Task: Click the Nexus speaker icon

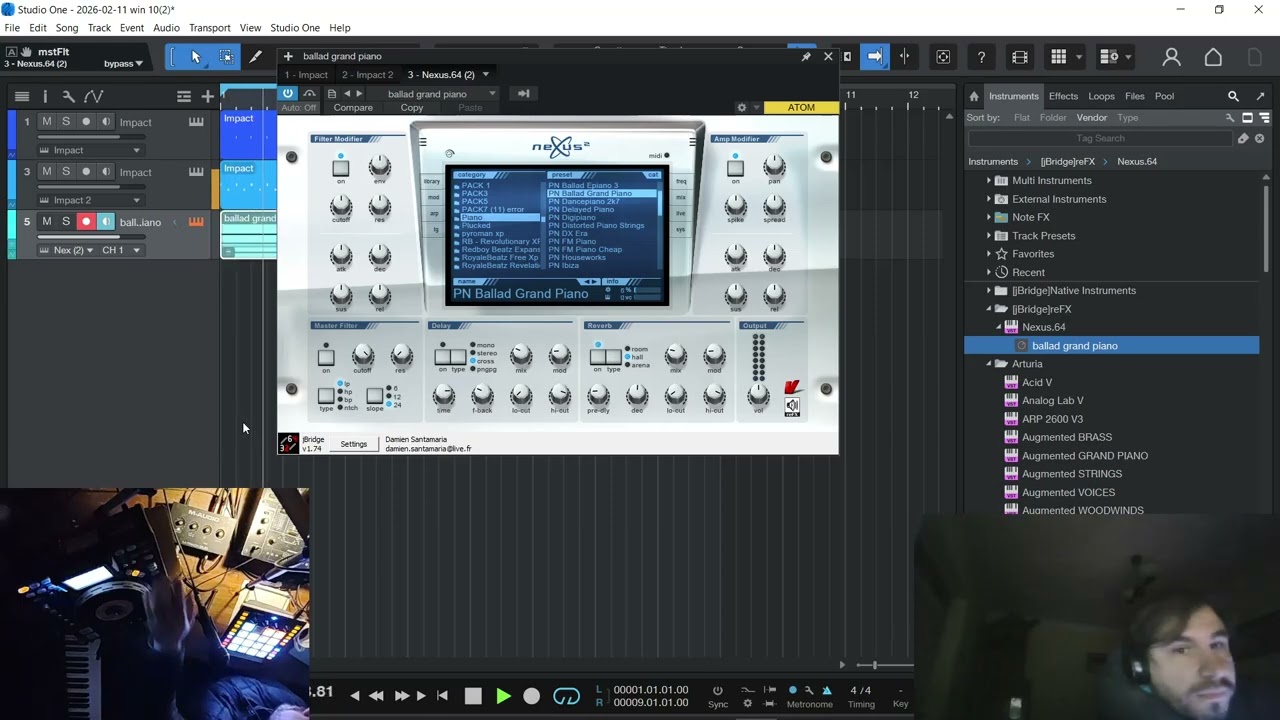Action: 792,406
